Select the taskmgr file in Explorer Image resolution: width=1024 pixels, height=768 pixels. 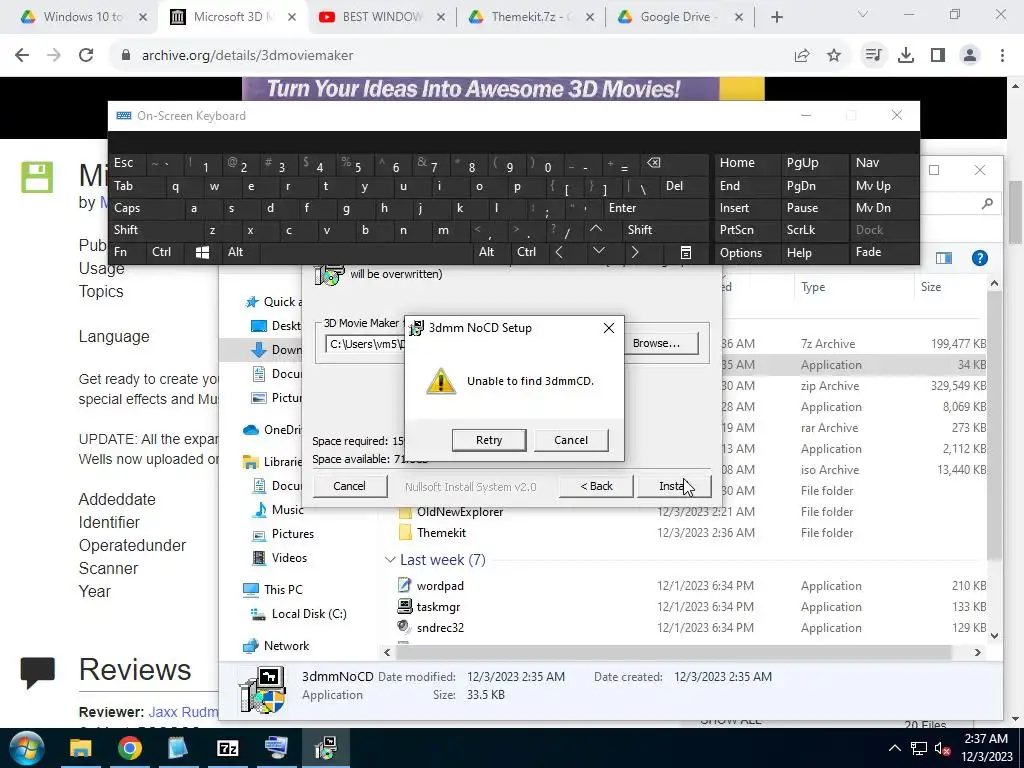click(x=438, y=607)
